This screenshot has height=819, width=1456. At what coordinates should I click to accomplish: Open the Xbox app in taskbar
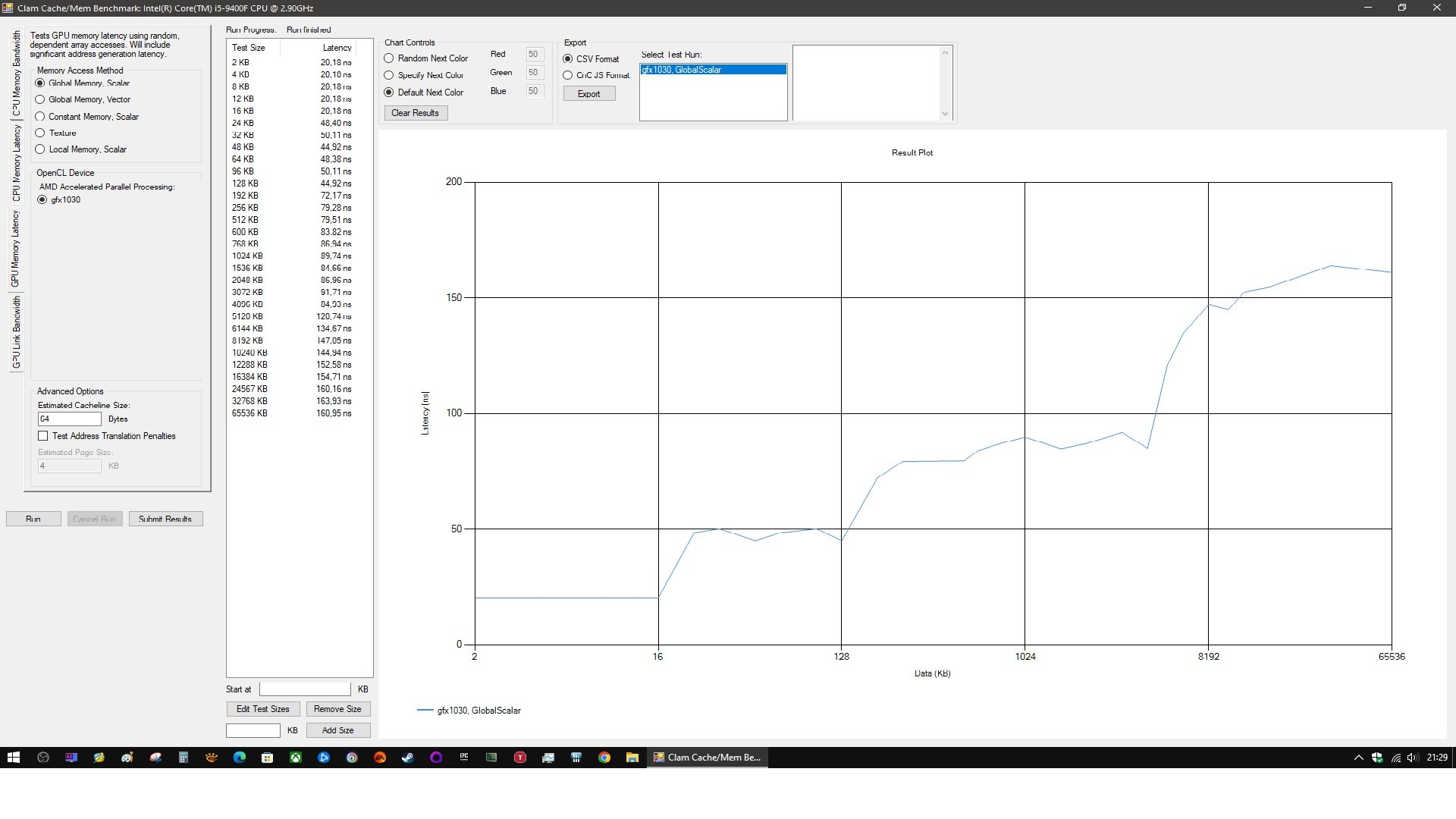point(296,757)
